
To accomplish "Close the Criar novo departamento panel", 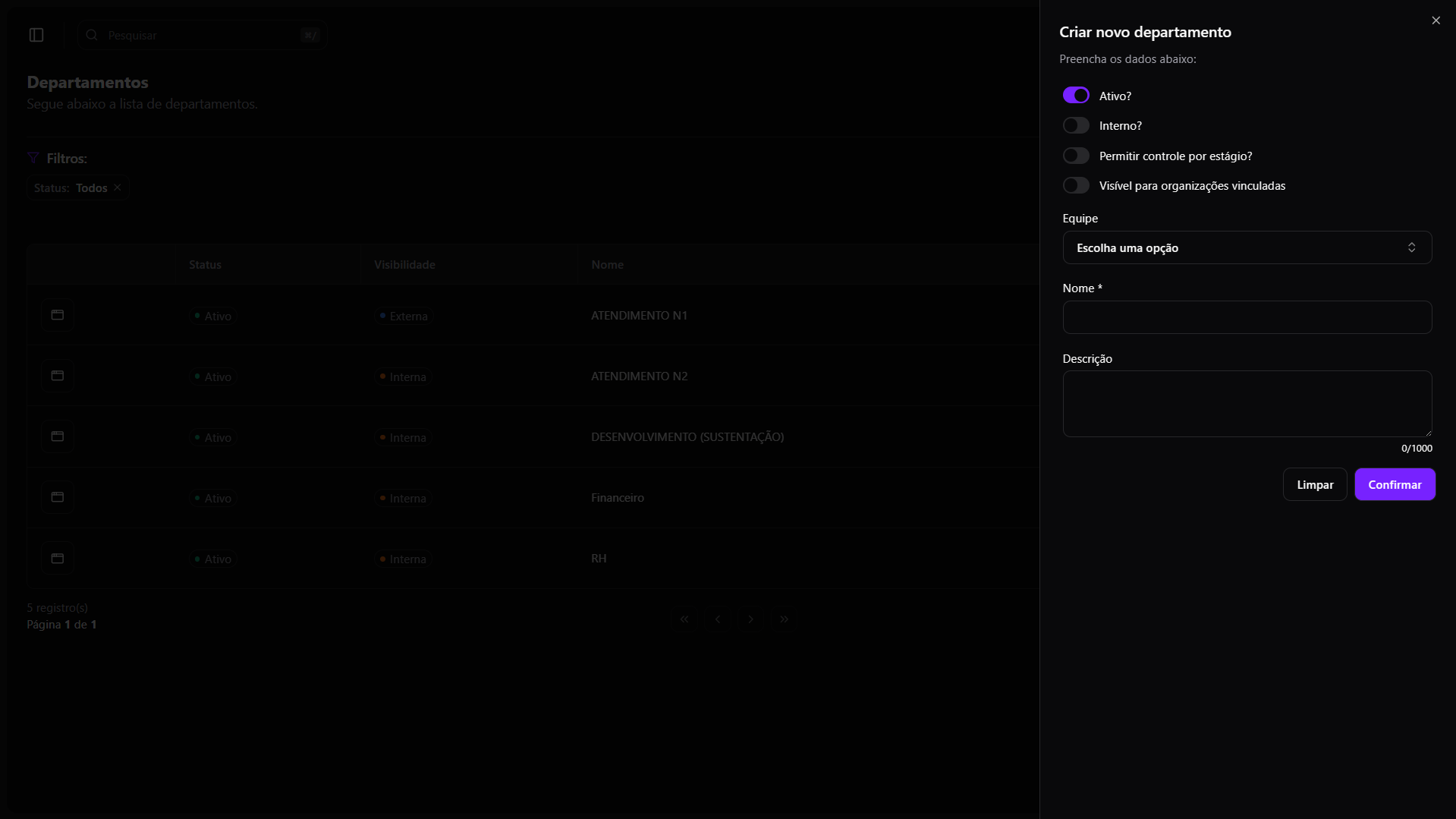I will click(x=1436, y=20).
